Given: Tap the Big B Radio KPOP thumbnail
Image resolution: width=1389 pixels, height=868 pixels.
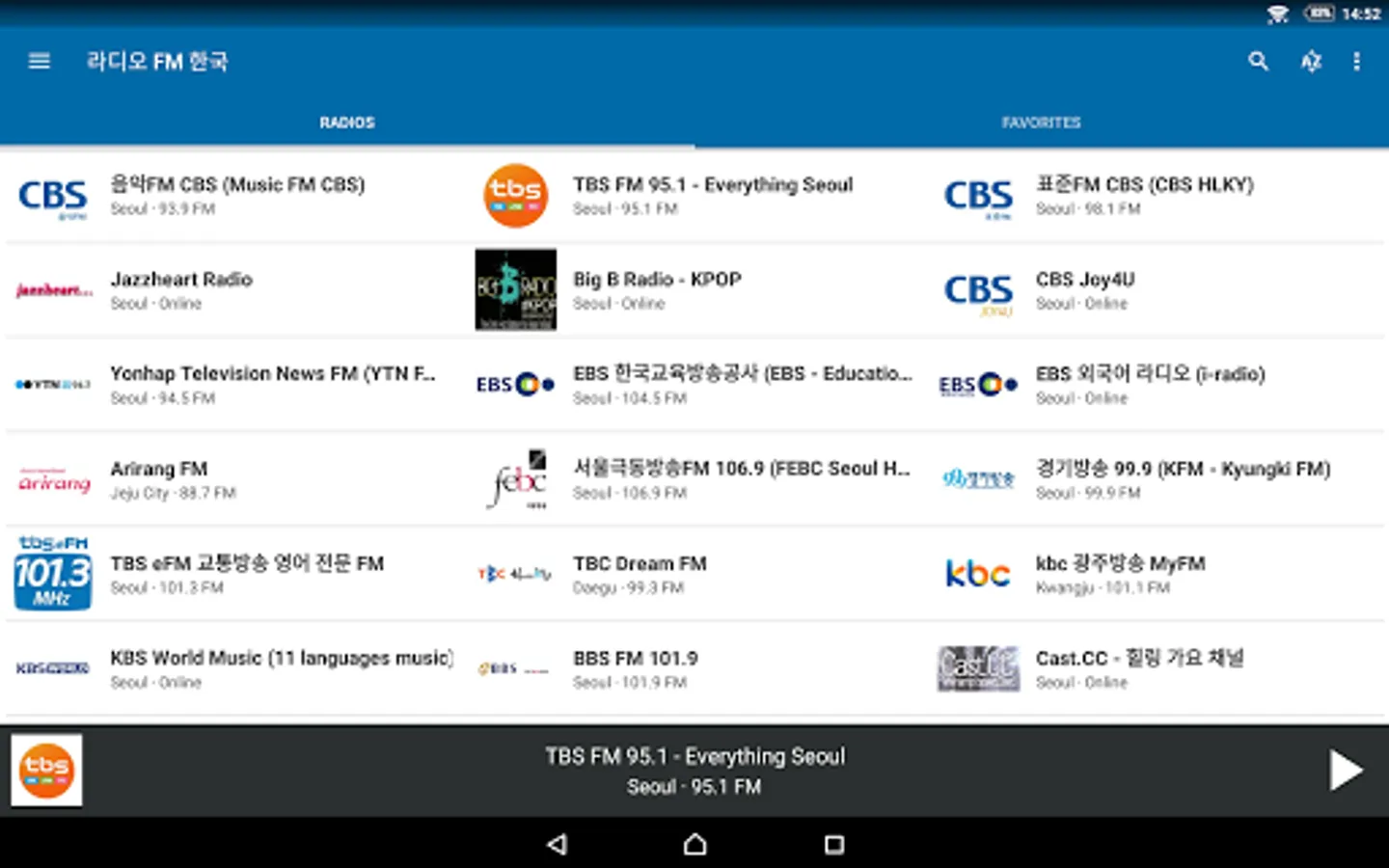Looking at the screenshot, I should (x=516, y=289).
